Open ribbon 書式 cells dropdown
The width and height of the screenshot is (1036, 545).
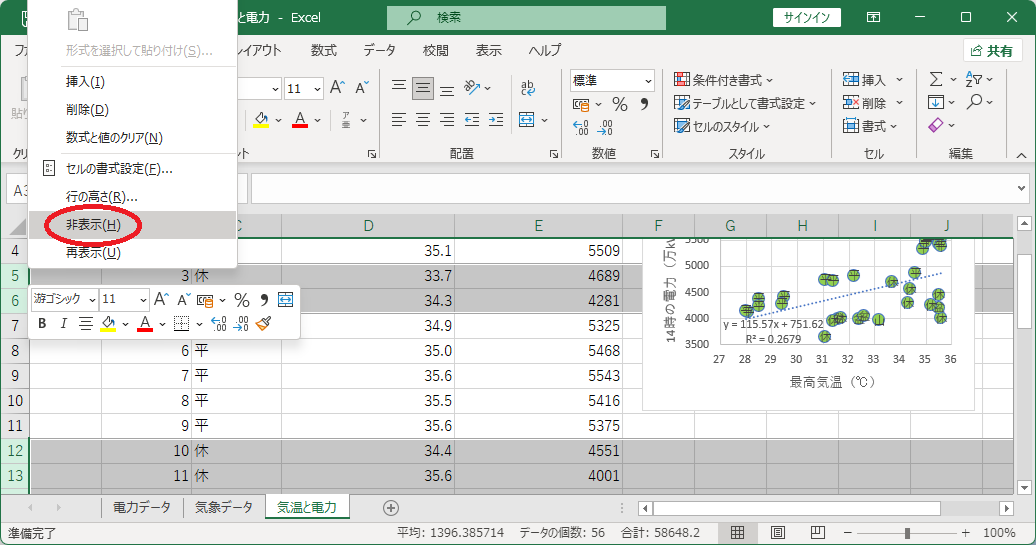(870, 126)
